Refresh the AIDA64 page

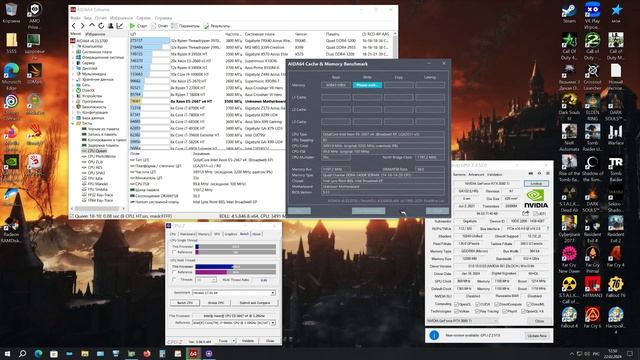pyautogui.click(x=101, y=26)
